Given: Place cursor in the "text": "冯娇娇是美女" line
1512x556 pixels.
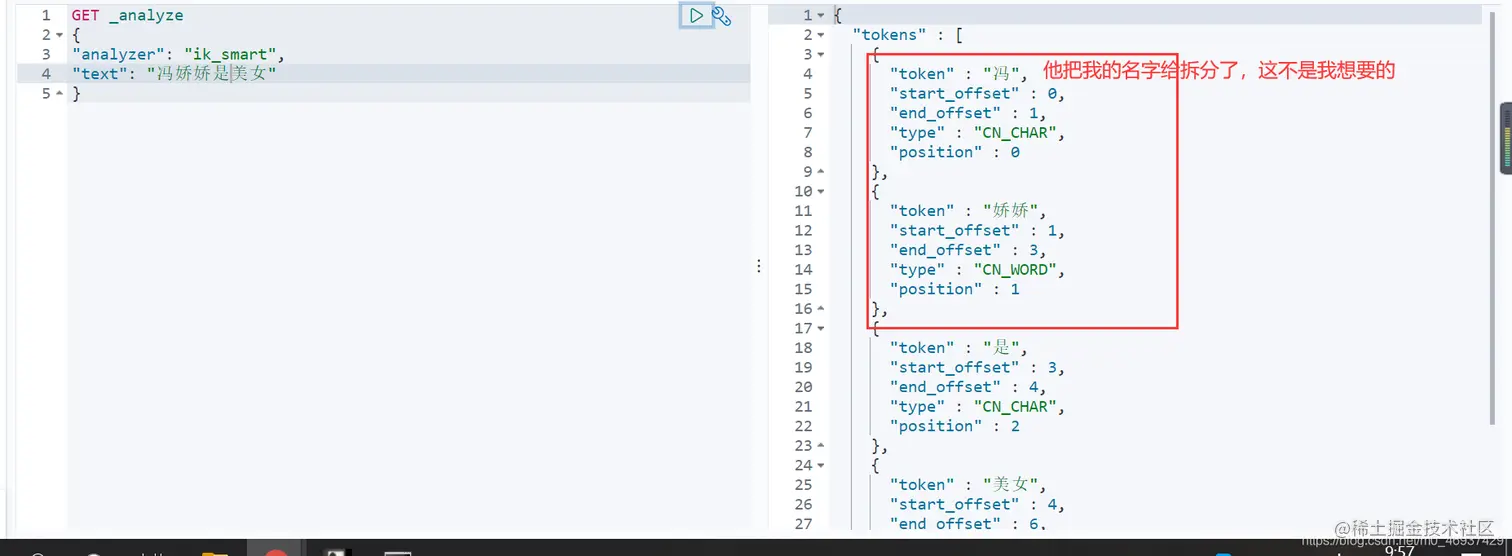Looking at the screenshot, I should (173, 74).
